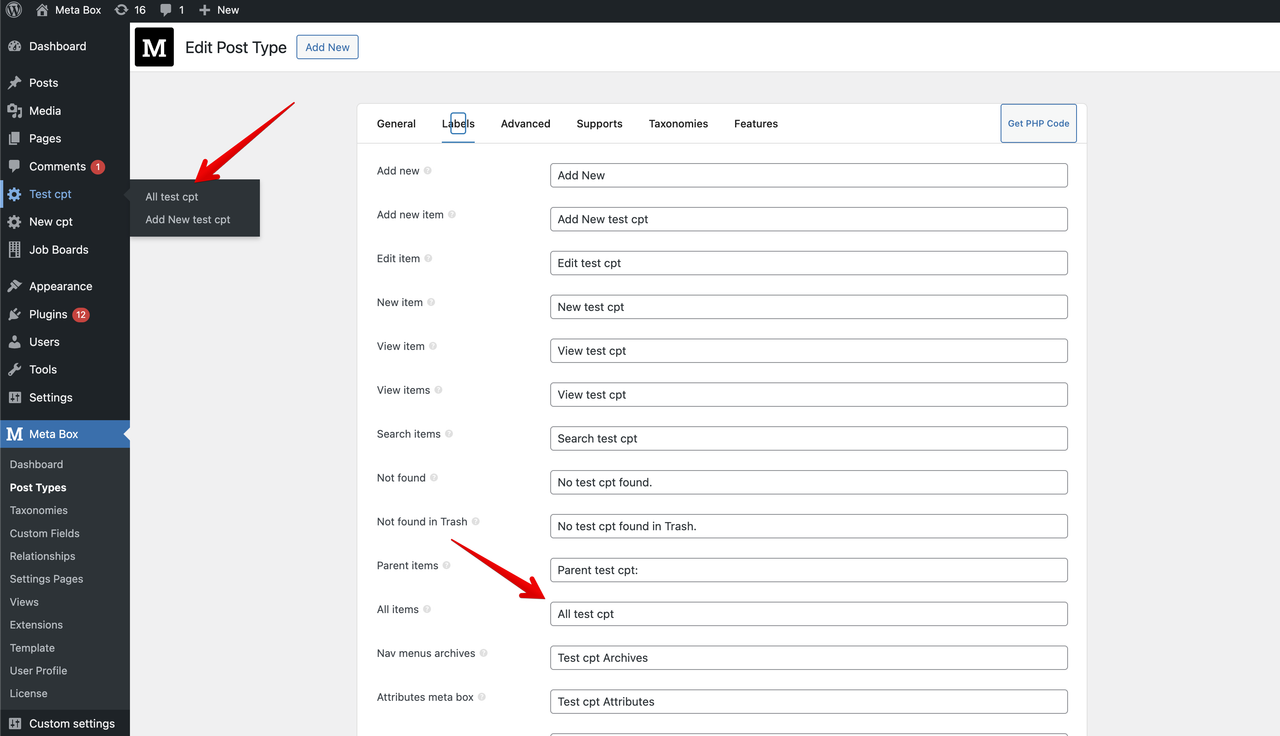
Task: Switch to the General tab
Action: coord(396,124)
